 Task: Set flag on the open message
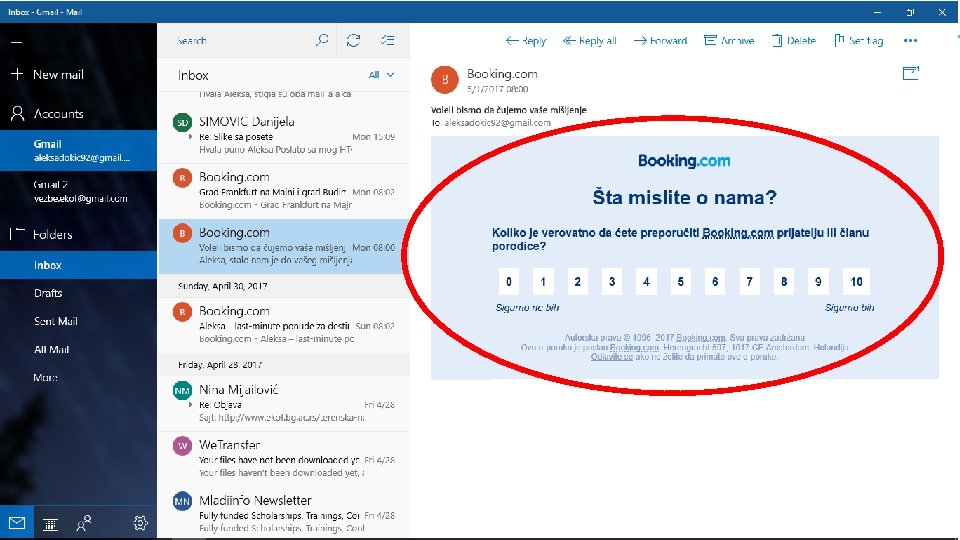pos(858,41)
